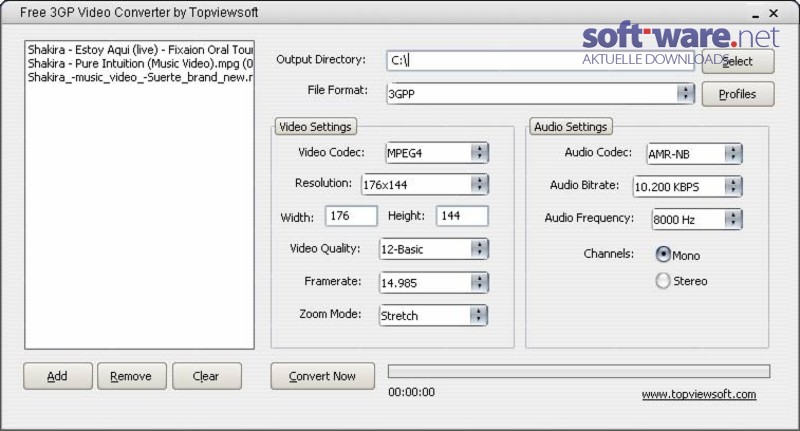The image size is (800, 431).
Task: Click the Add button
Action: pyautogui.click(x=58, y=376)
